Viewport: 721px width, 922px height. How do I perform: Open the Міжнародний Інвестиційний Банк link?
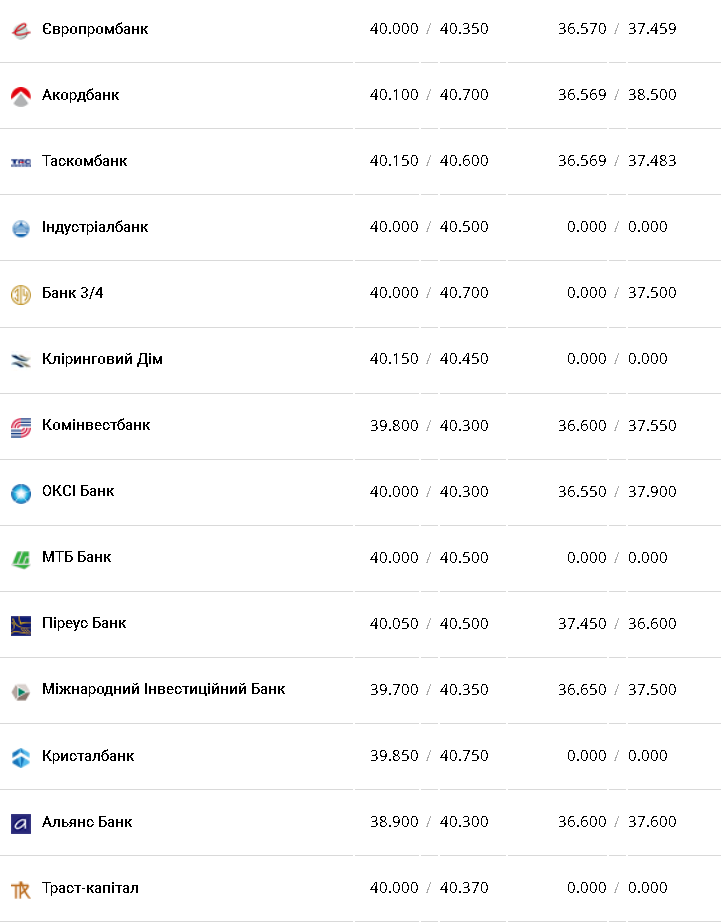coord(163,689)
